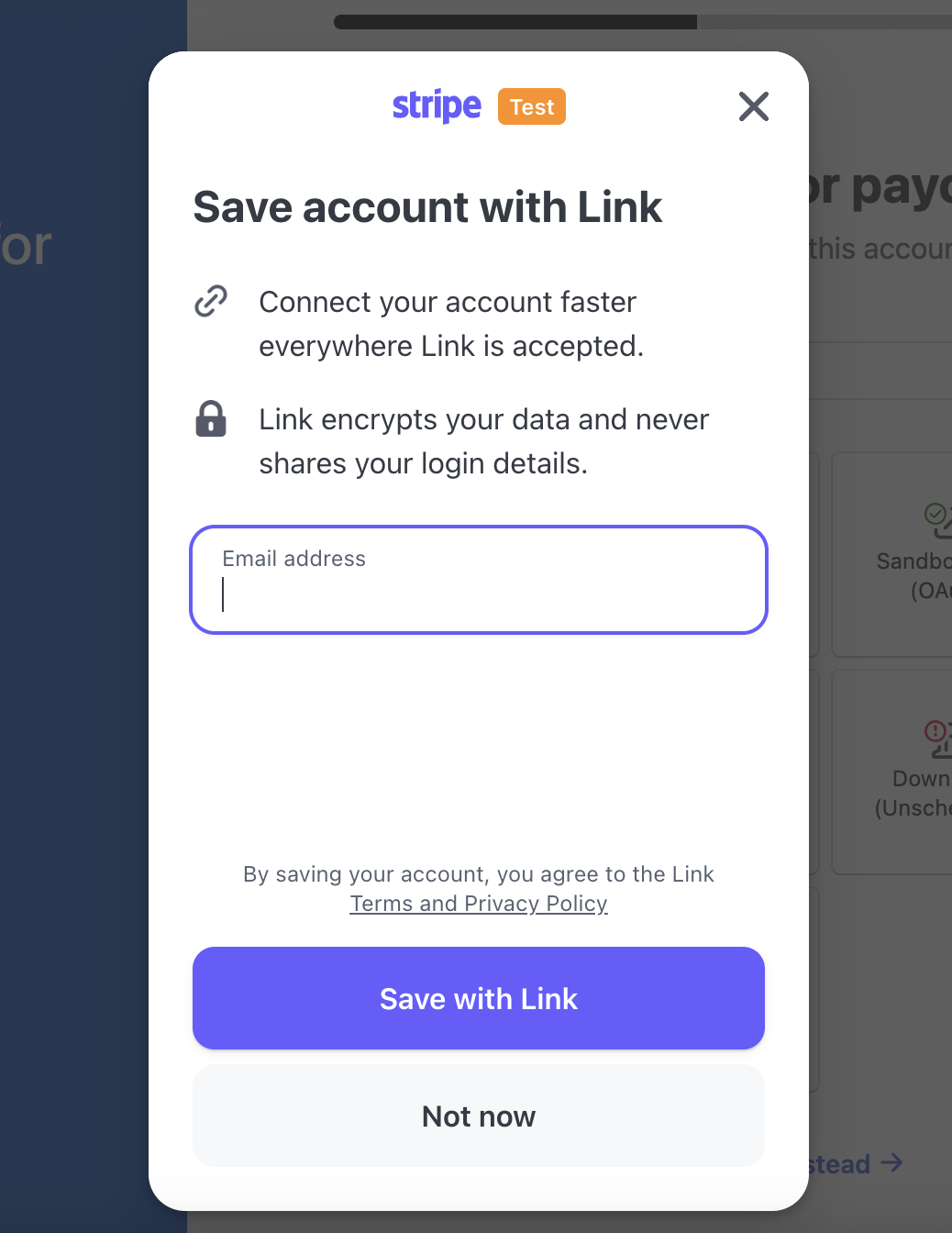
Task: Click the Save with Link button
Action: pos(479,998)
